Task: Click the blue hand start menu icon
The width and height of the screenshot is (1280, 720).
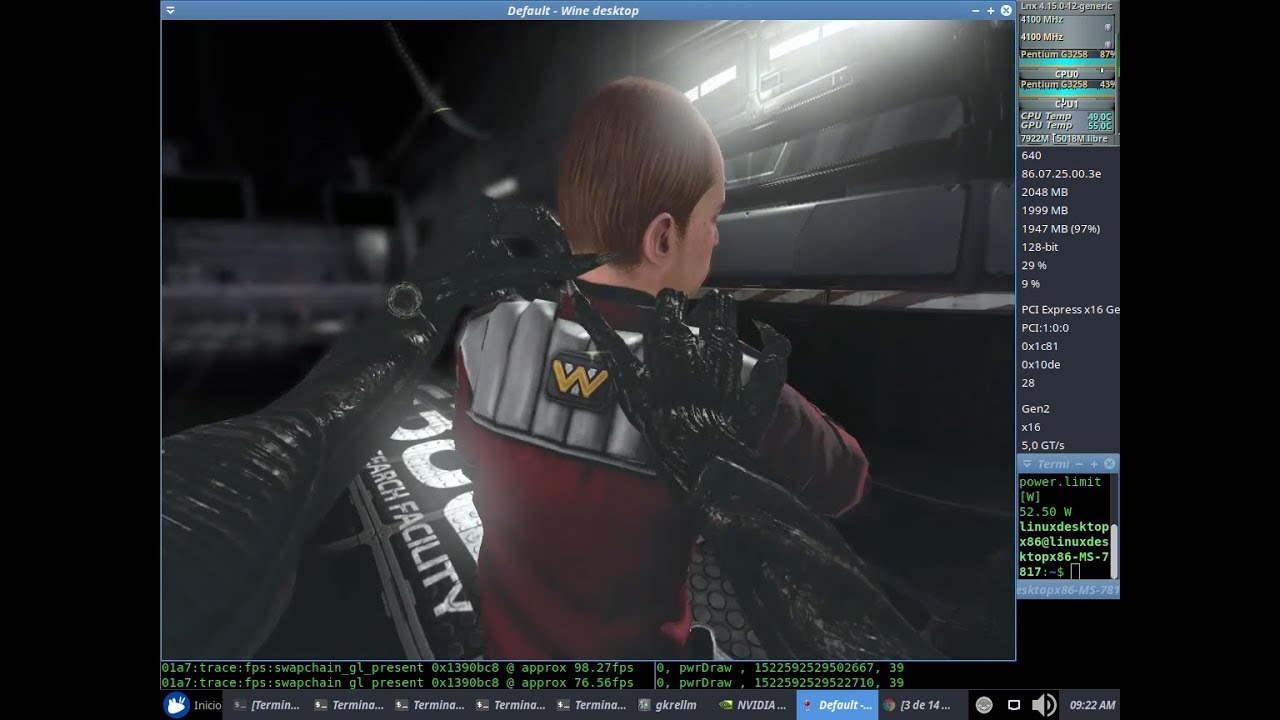Action: (176, 705)
